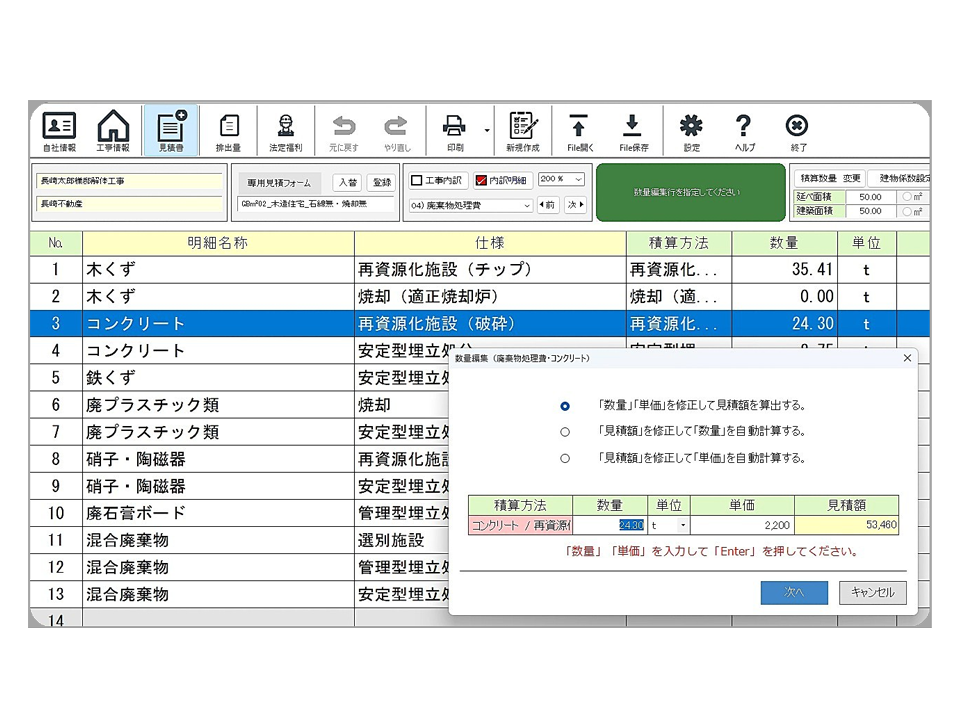Open the 自社情報 company info icon

(59, 131)
